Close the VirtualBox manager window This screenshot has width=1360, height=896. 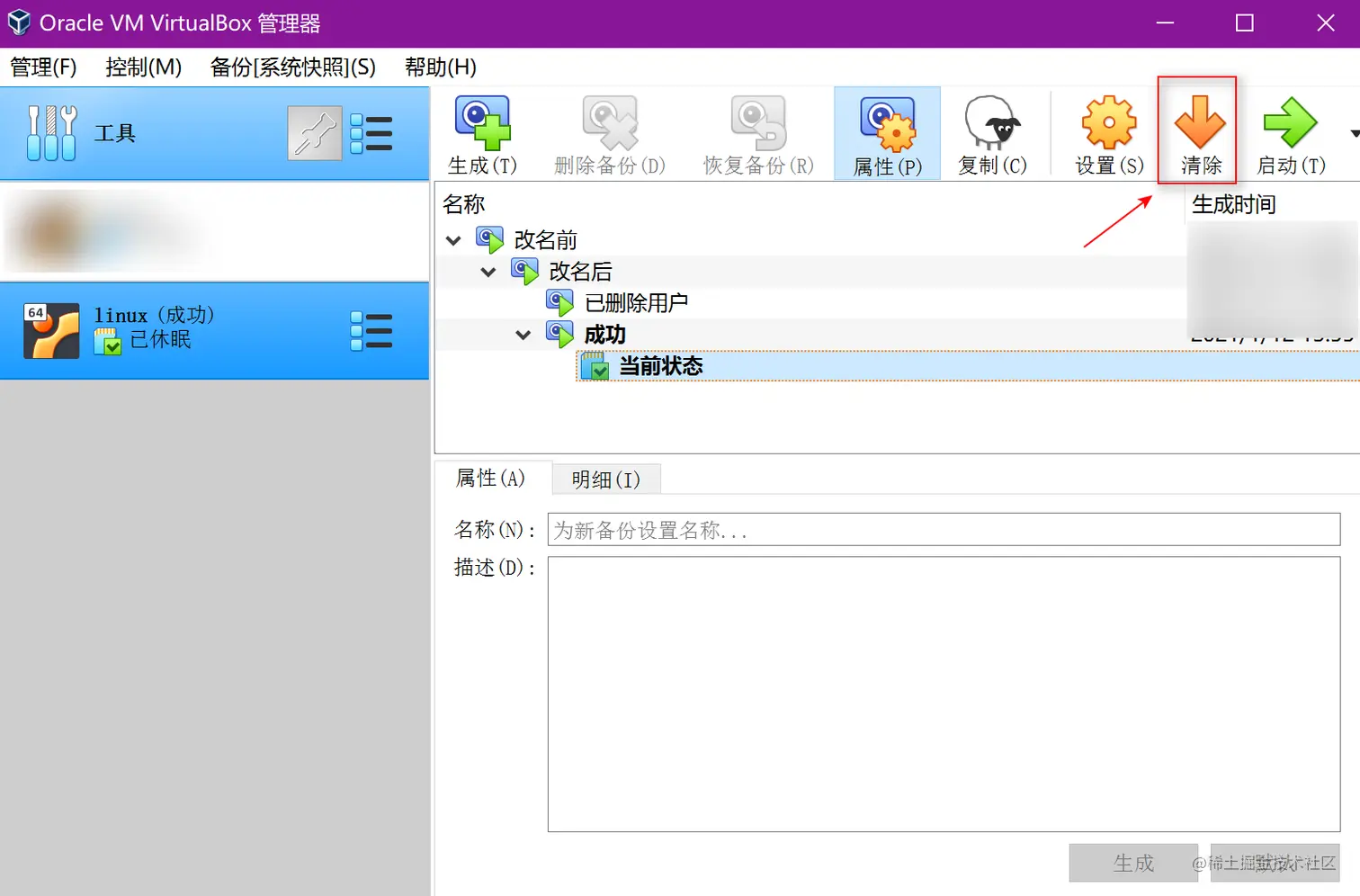click(1325, 22)
